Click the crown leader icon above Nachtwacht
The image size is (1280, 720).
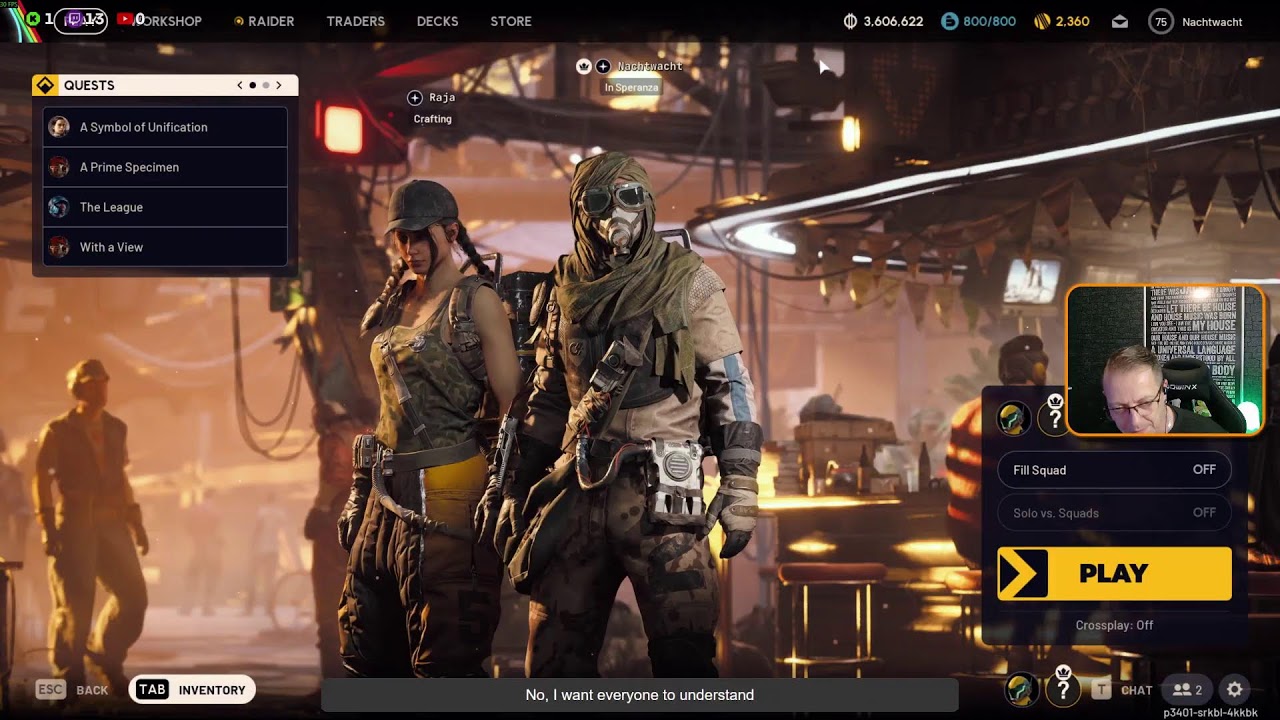point(584,66)
